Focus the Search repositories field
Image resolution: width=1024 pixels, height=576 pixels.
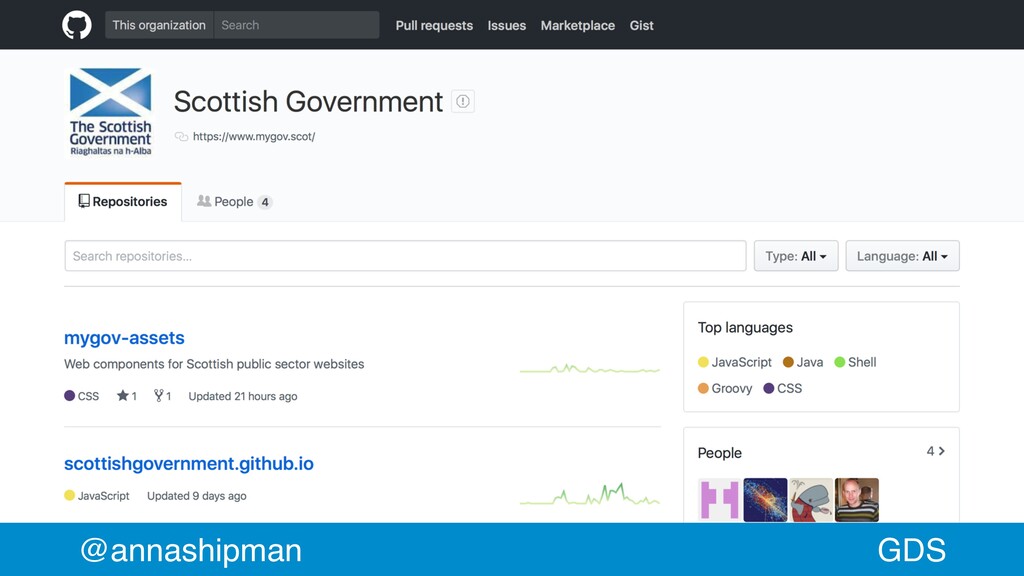[x=405, y=256]
